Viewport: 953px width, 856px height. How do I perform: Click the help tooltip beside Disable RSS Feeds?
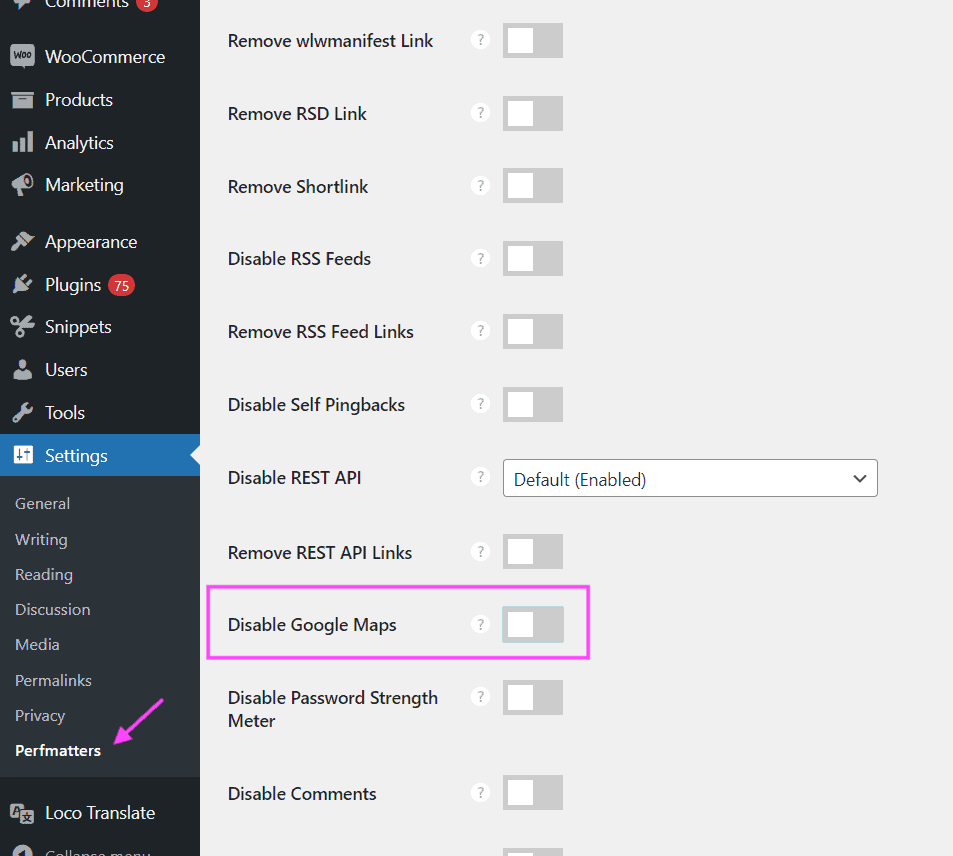tap(480, 258)
